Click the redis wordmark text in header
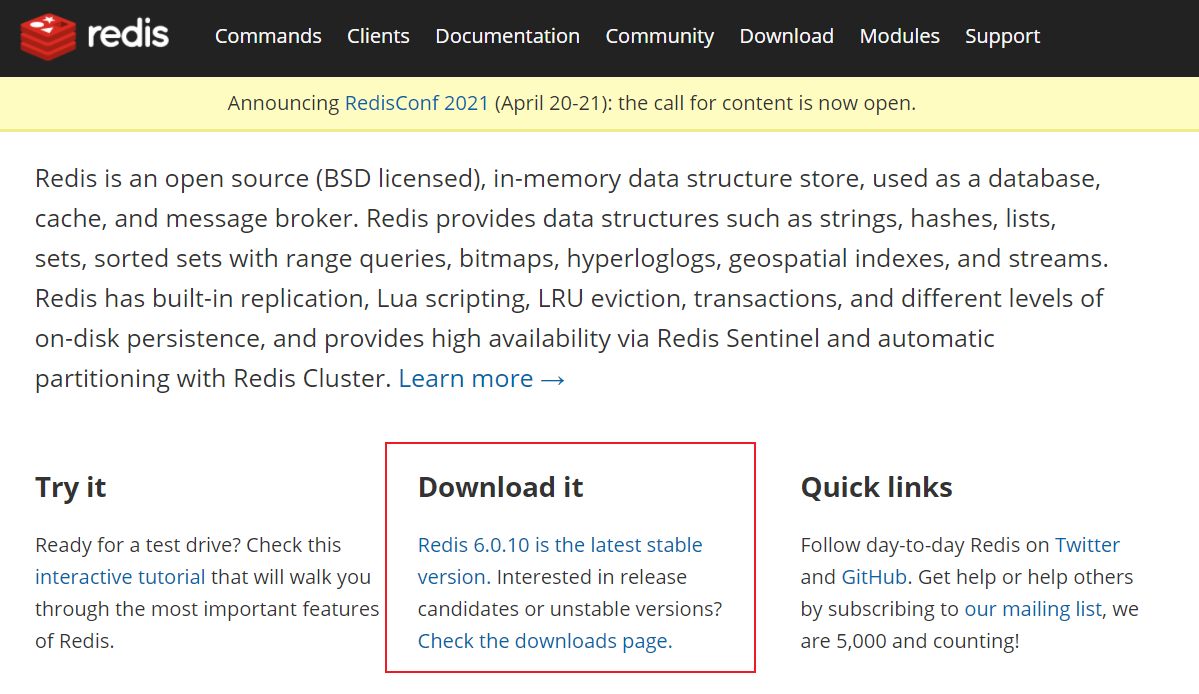The image size is (1199, 694). tap(128, 34)
